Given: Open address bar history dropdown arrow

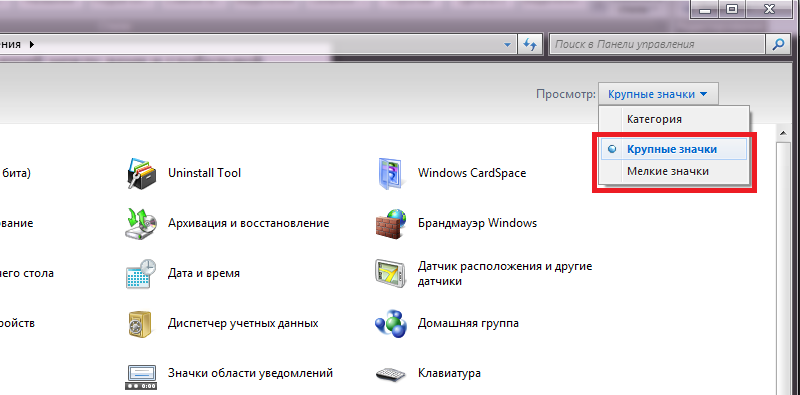Looking at the screenshot, I should (507, 44).
